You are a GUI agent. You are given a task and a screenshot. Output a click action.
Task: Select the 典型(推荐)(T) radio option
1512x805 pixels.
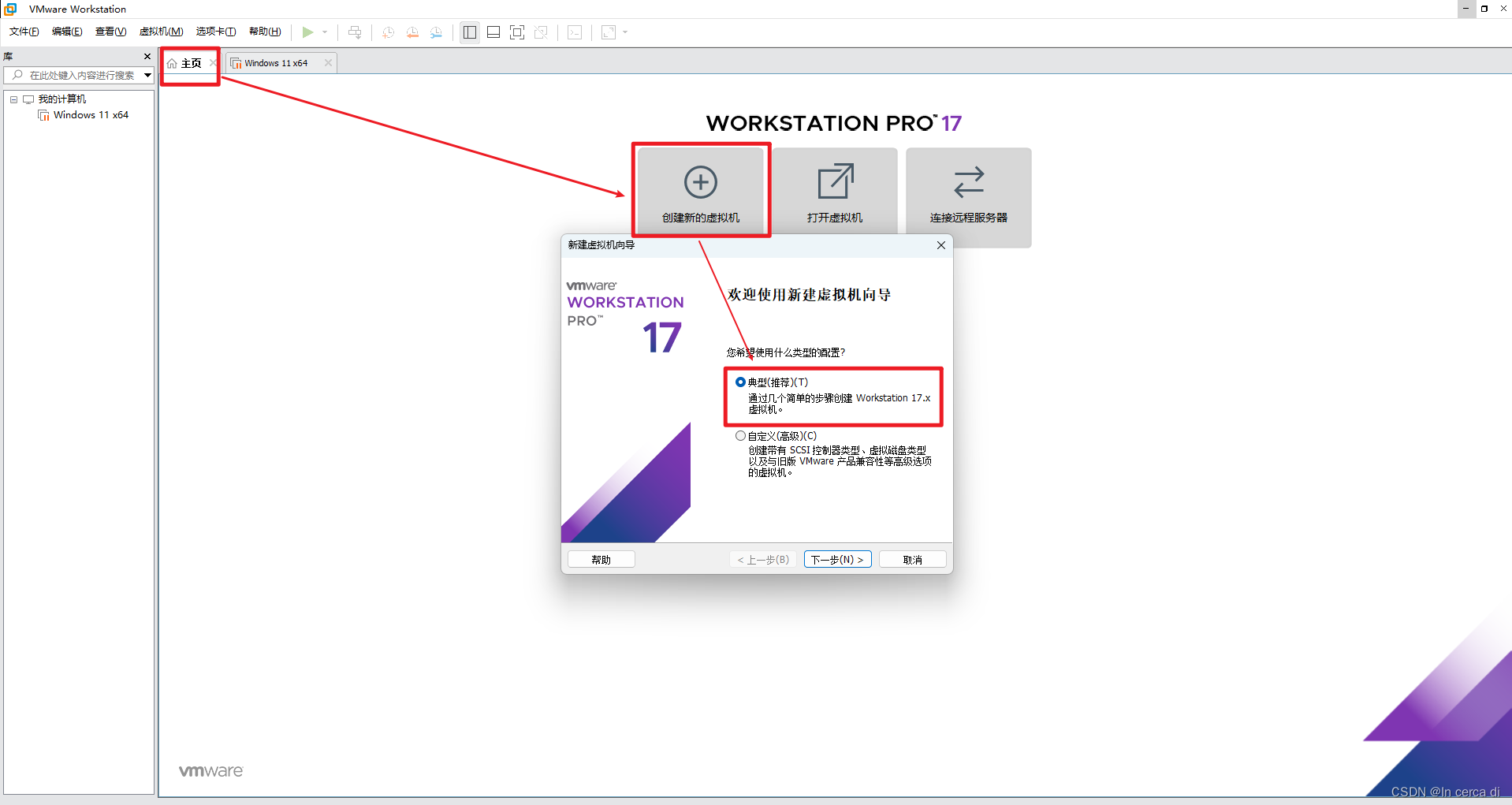tap(740, 382)
